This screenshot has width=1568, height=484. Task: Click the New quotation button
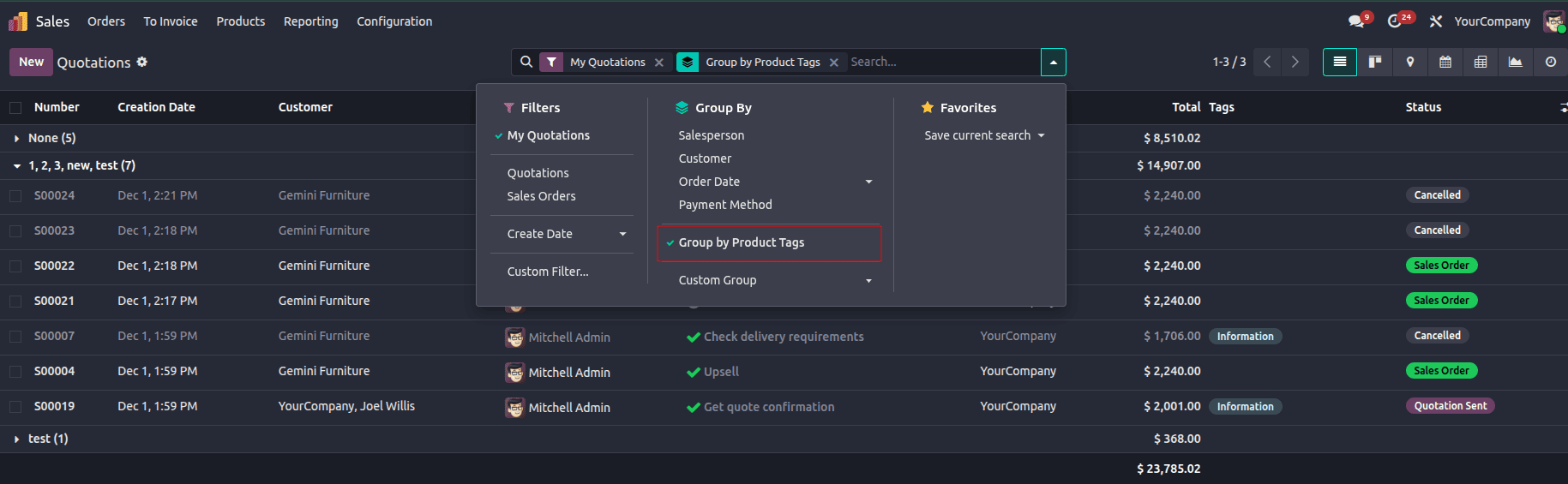coord(31,62)
